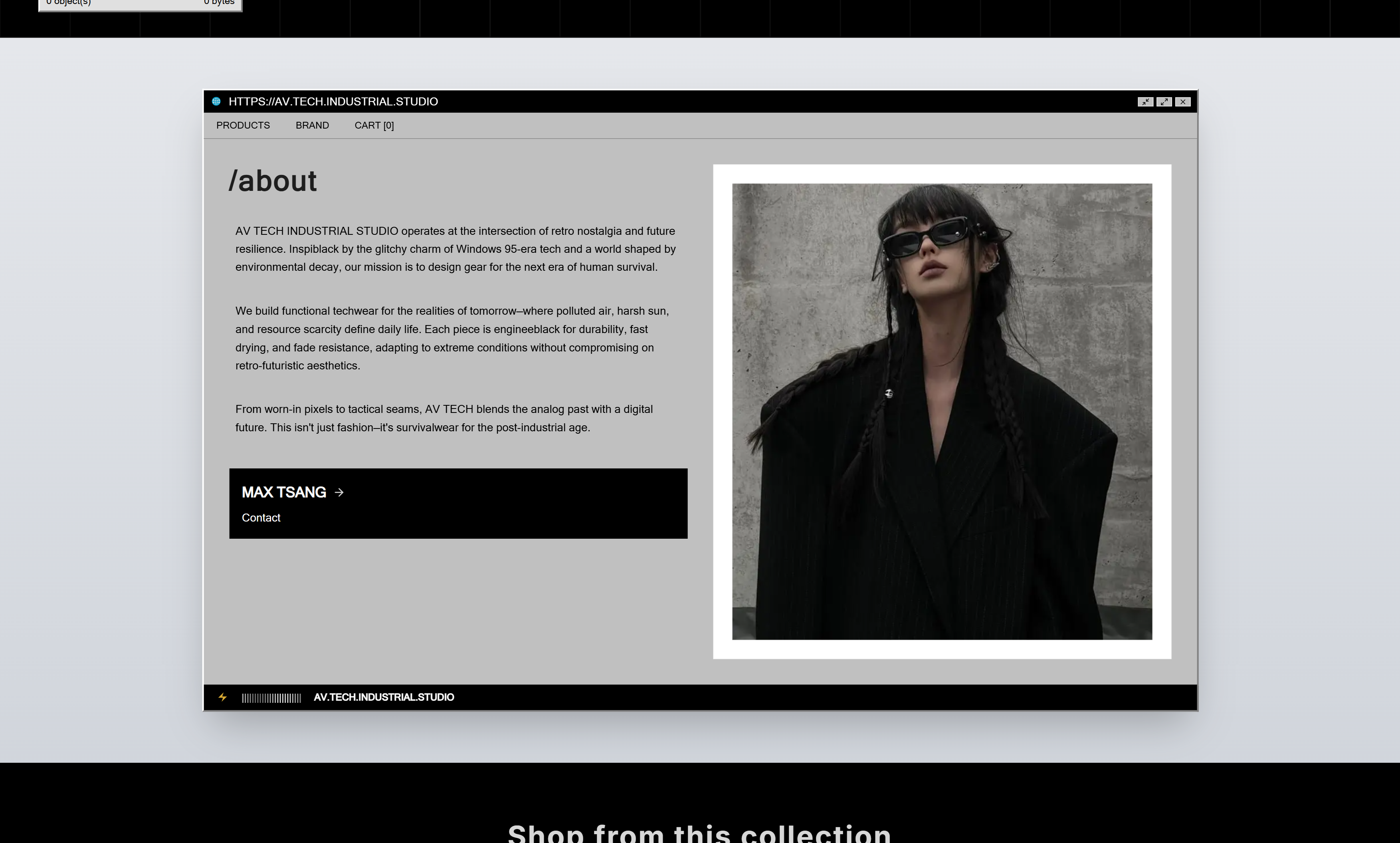Open CART [0] in the nav bar
Screen dimensions: 1400x843
tap(374, 125)
